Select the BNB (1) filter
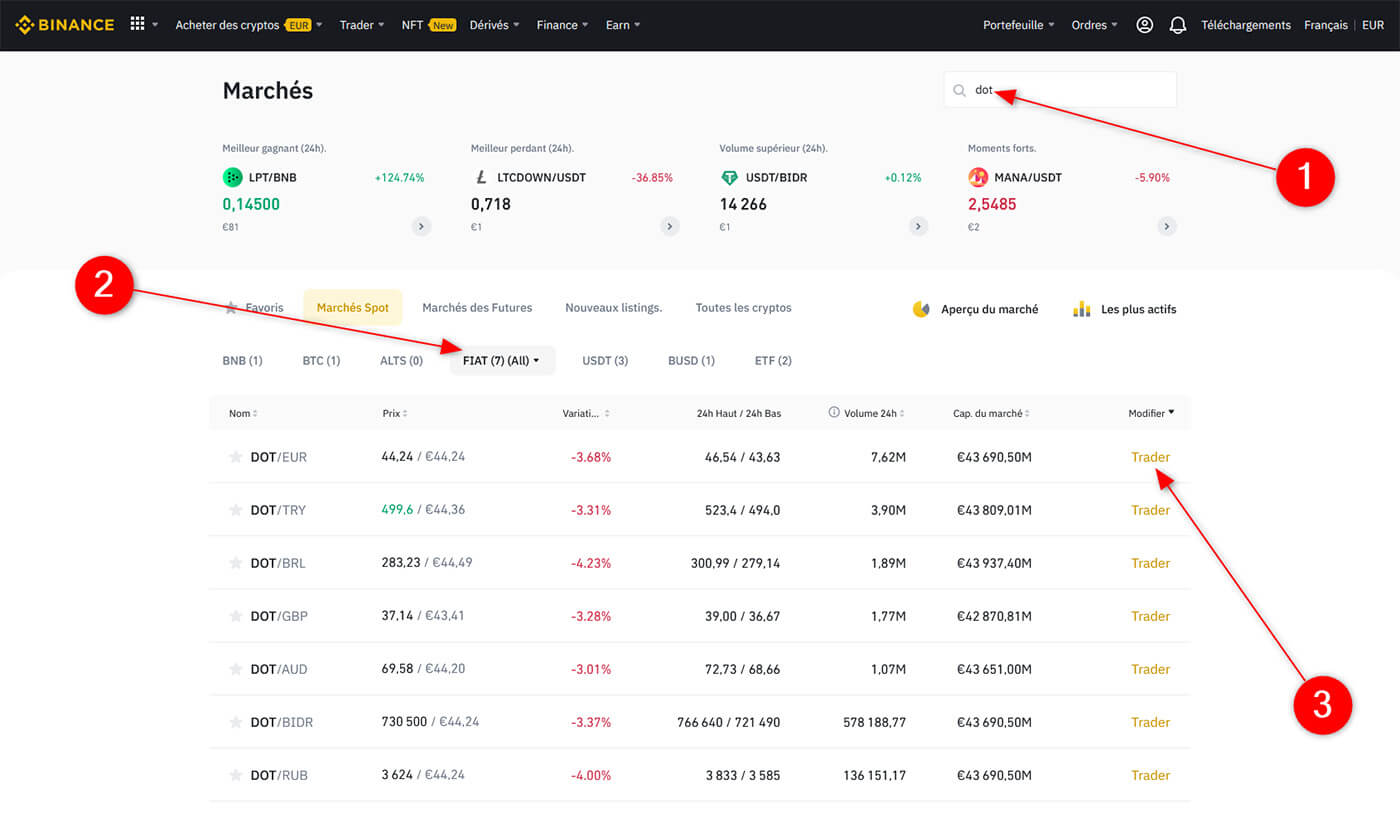 (242, 360)
